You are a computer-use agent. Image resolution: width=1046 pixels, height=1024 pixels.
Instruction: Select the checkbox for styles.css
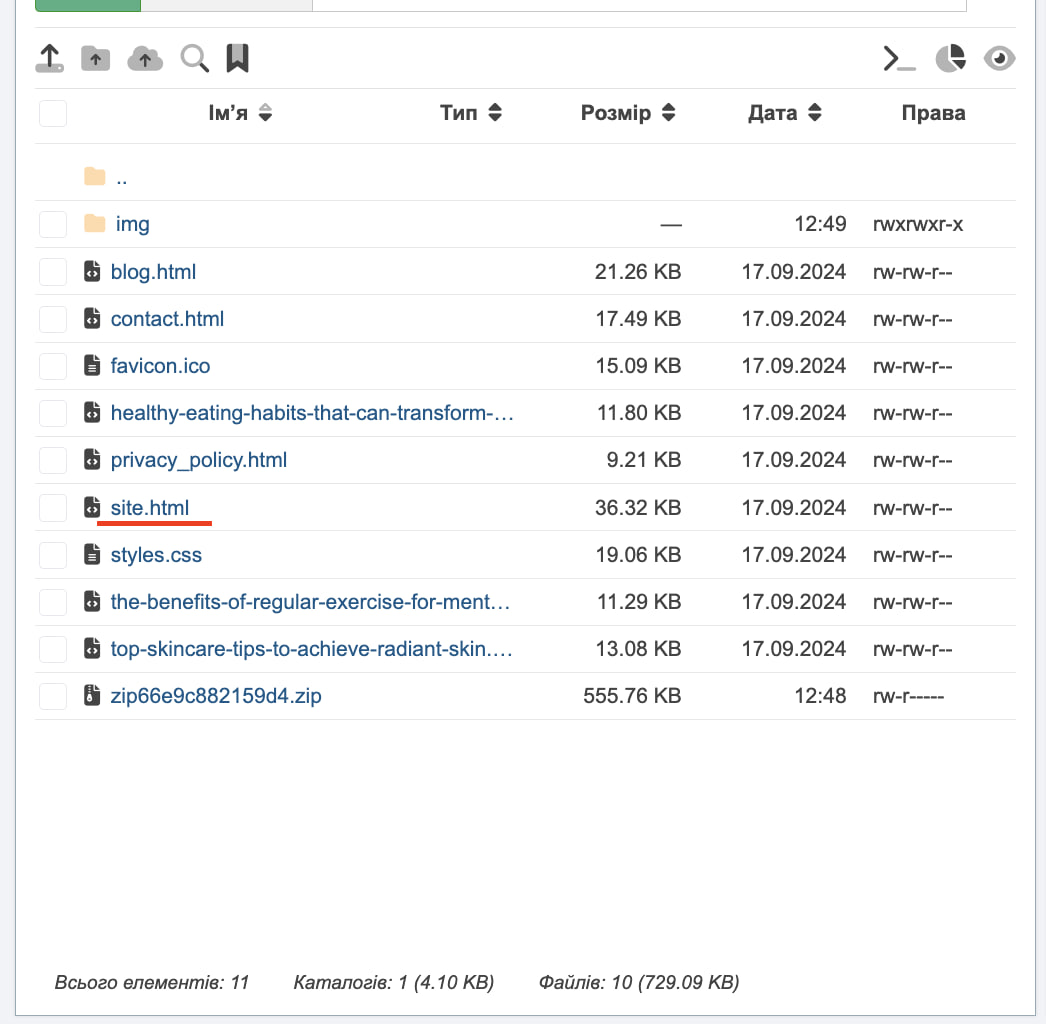pyautogui.click(x=53, y=555)
